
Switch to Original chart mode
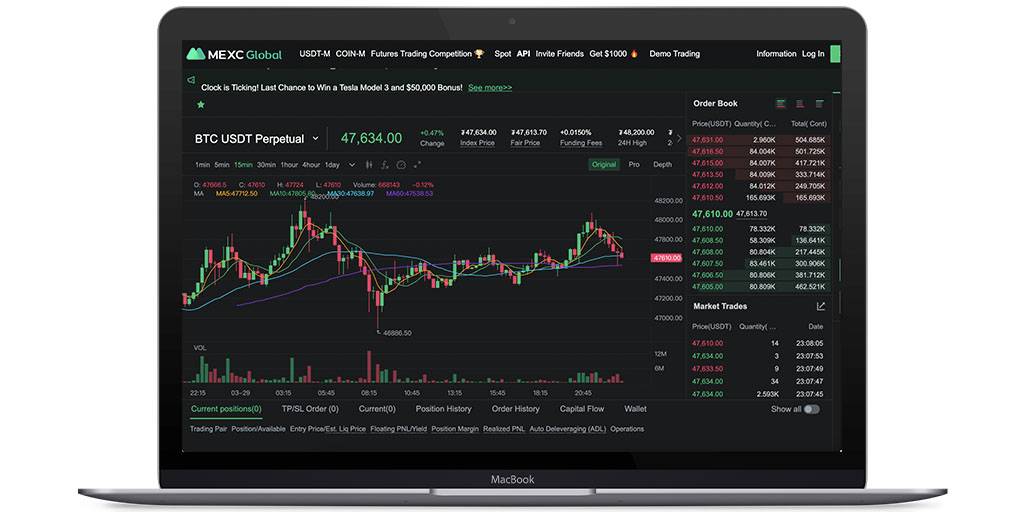tap(603, 165)
